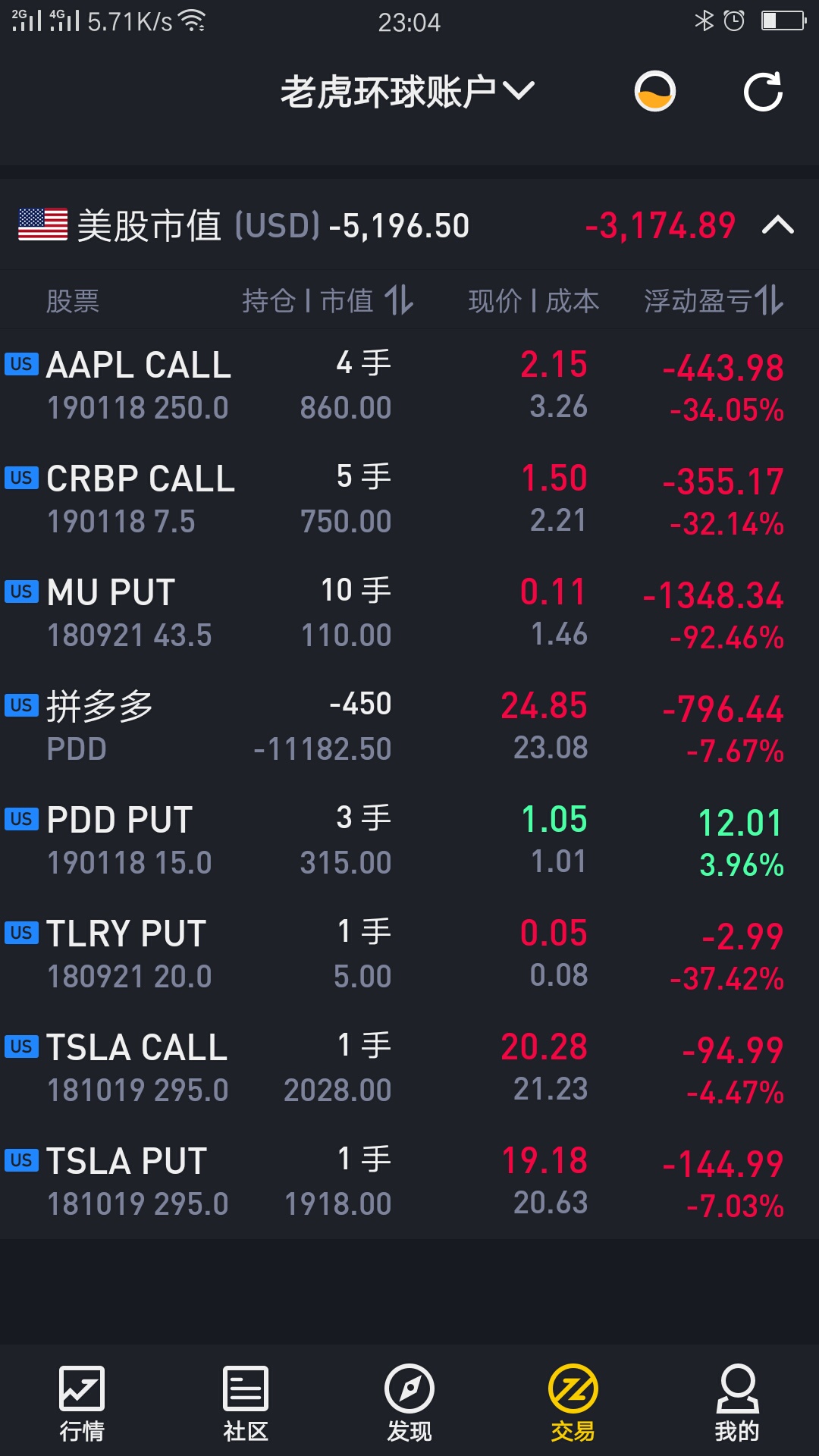Open the 拼多多 PDD stock position

coord(409,727)
